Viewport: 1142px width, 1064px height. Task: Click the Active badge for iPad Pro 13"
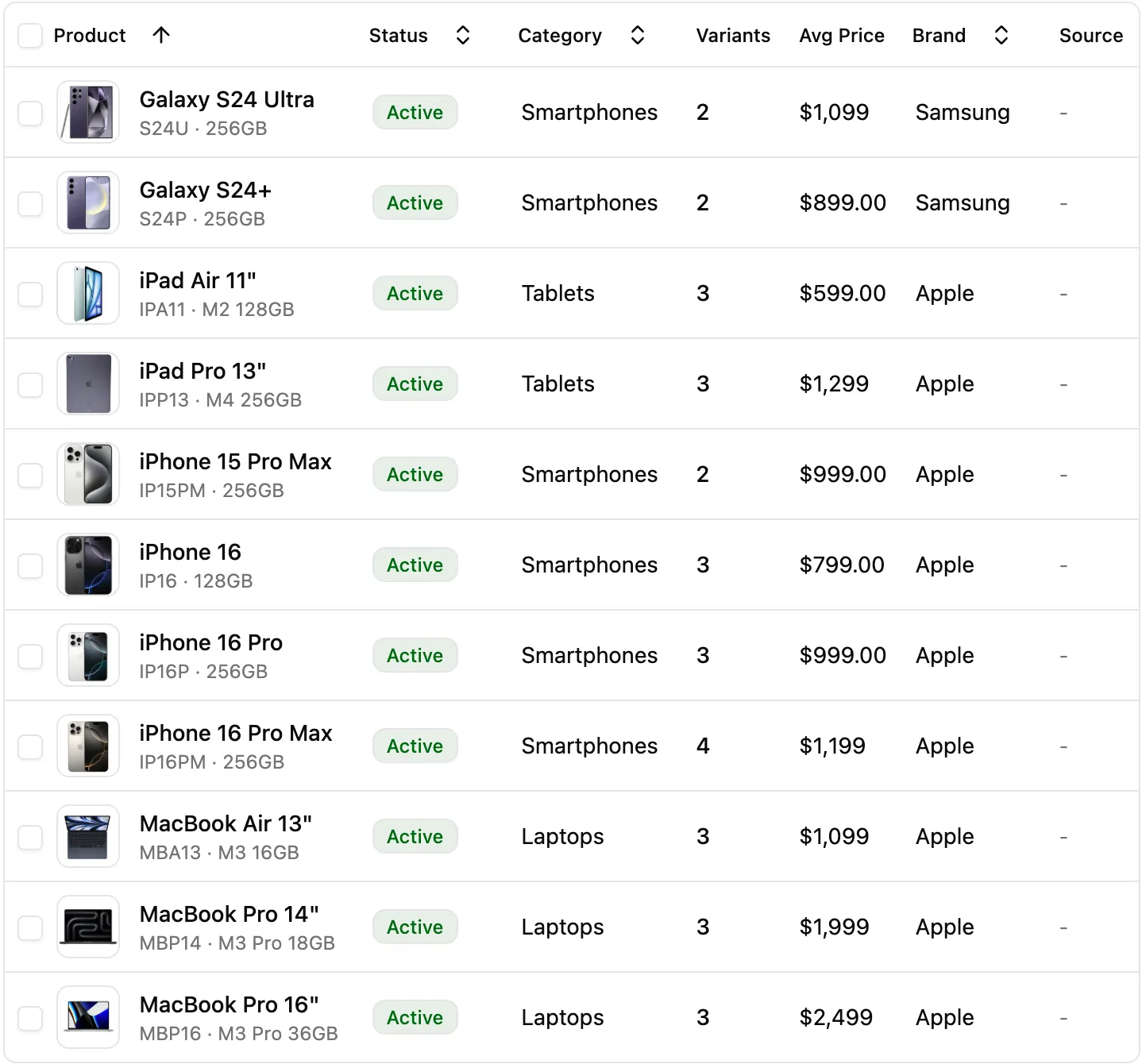point(415,384)
